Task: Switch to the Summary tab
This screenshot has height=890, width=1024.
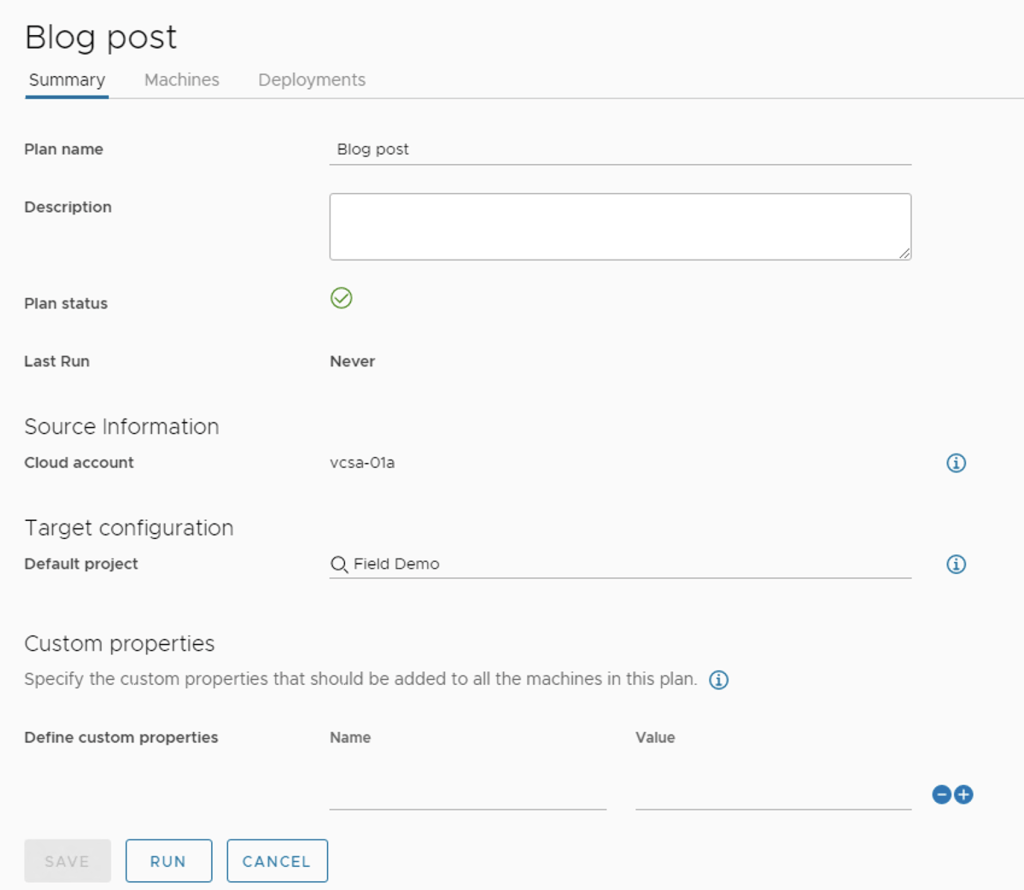Action: [x=67, y=80]
